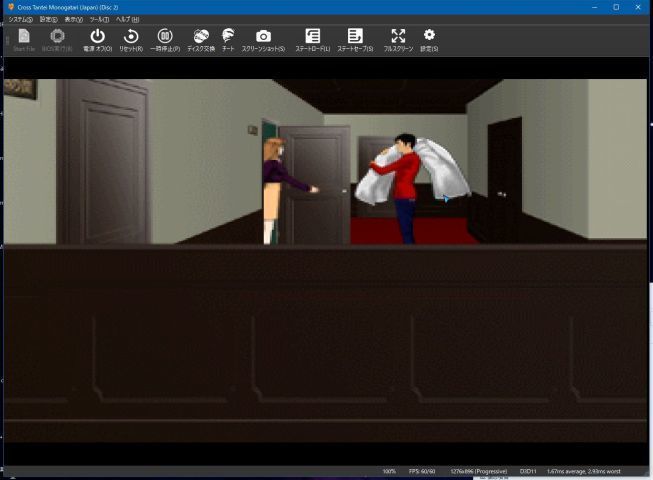Open the load state (ステートロード) icon
This screenshot has height=480, width=653.
coord(313,40)
